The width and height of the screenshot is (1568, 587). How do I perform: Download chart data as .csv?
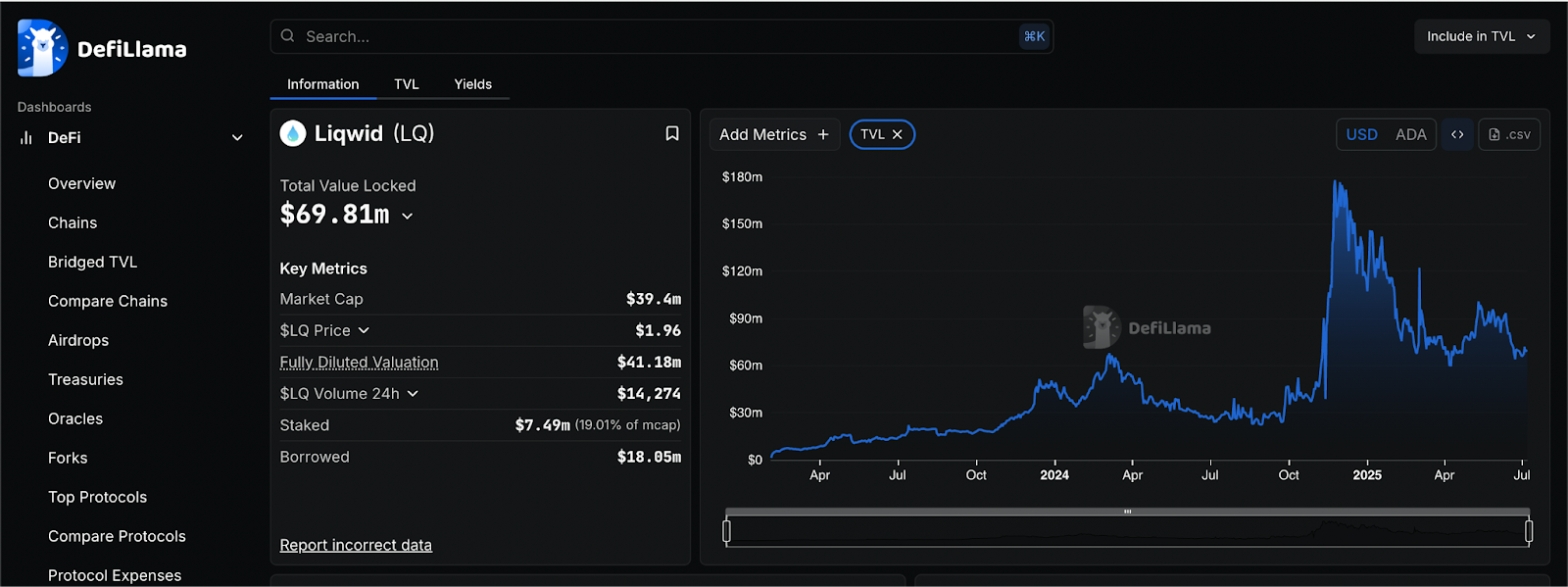(1509, 134)
